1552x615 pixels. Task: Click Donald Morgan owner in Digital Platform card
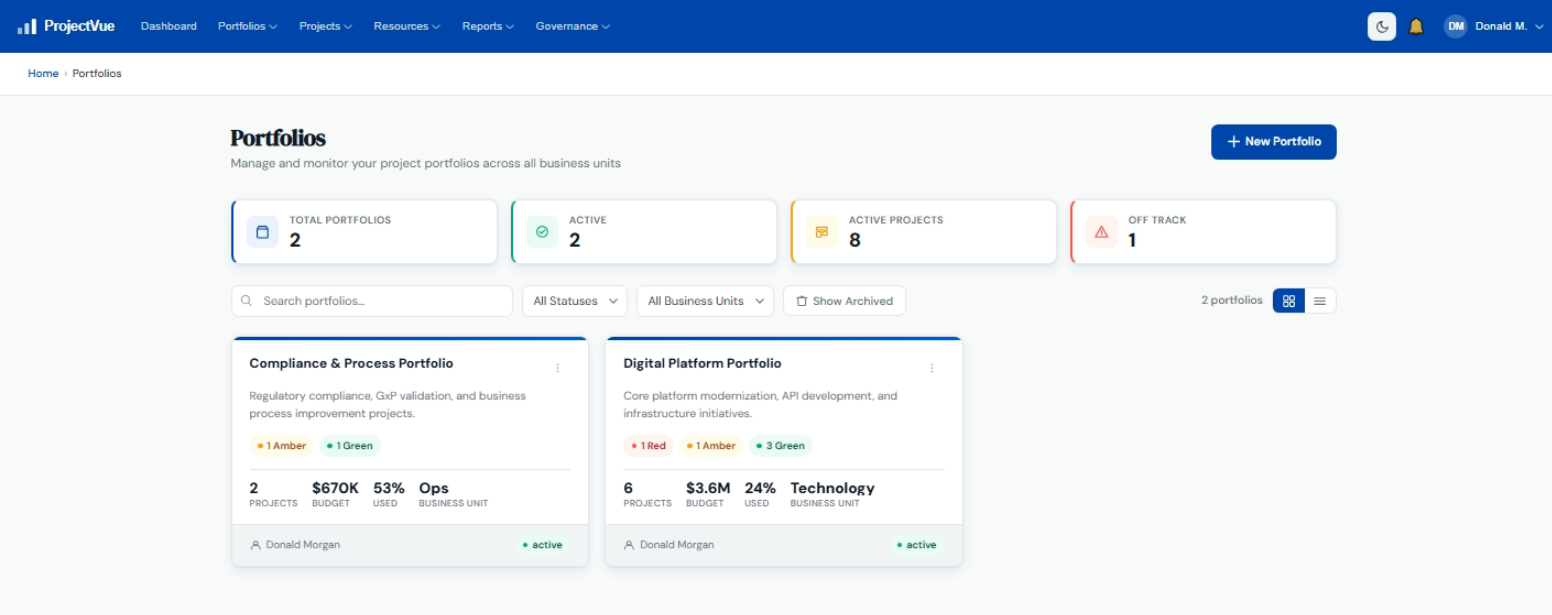coord(669,545)
